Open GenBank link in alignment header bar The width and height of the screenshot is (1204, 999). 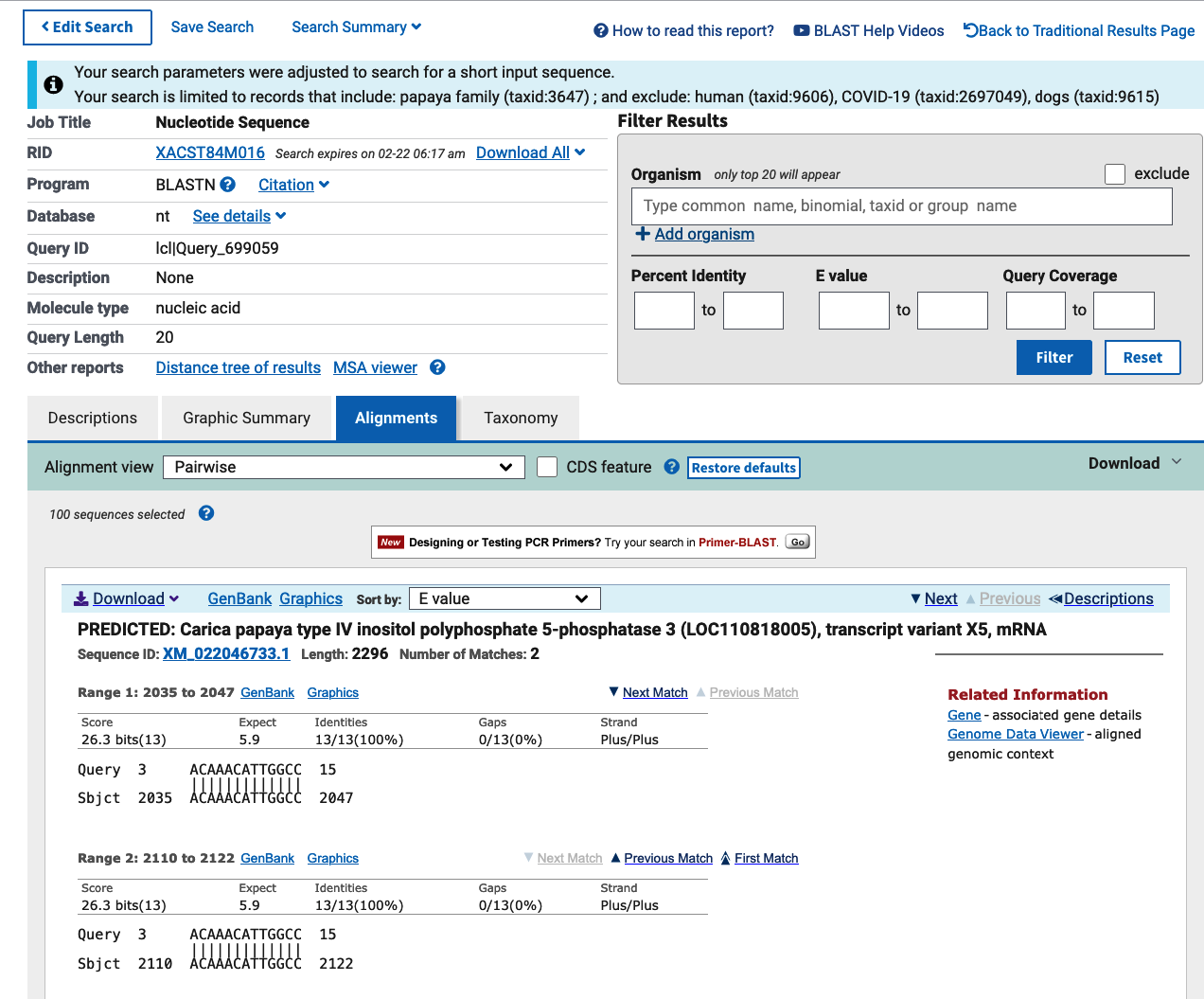click(240, 598)
